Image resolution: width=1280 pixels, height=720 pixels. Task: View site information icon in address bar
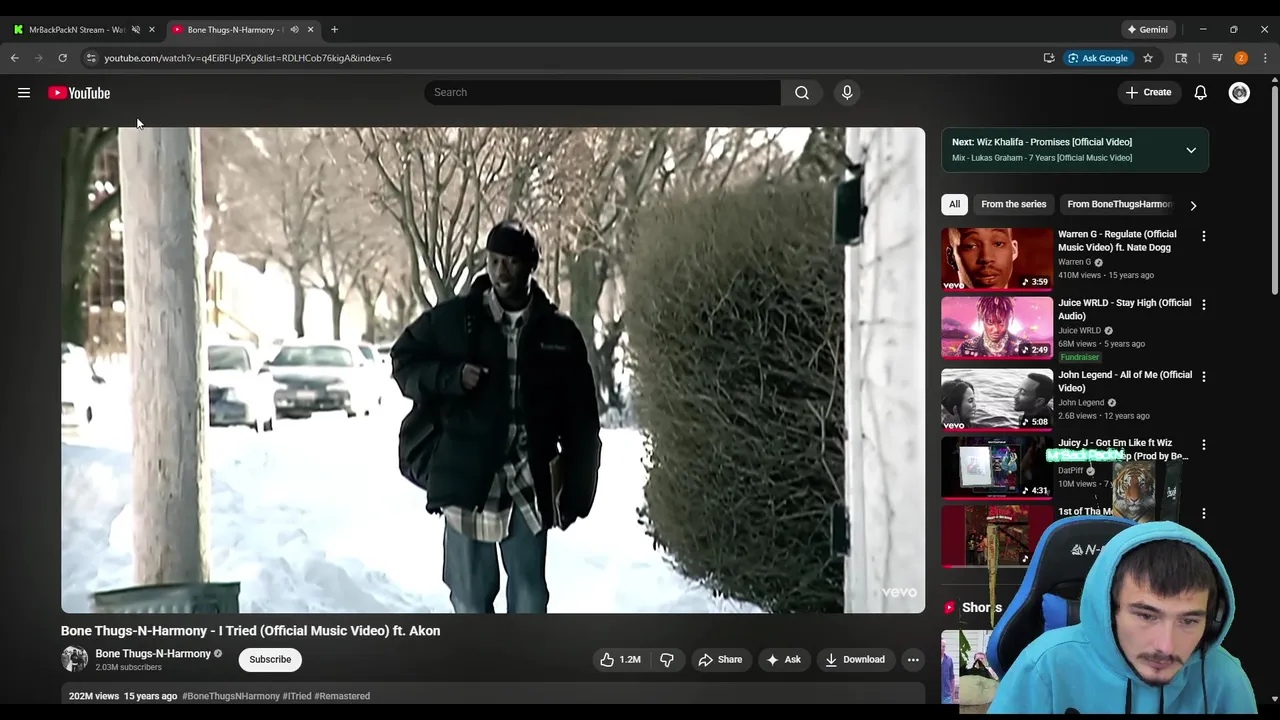tap(91, 58)
